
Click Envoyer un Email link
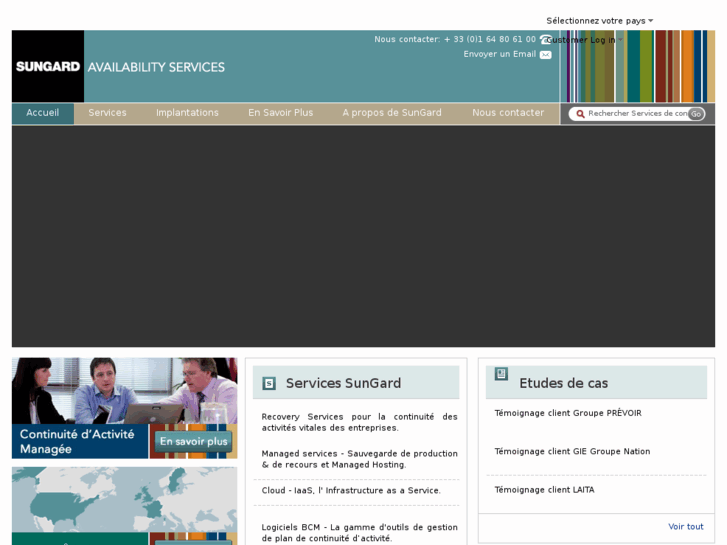[x=499, y=54]
